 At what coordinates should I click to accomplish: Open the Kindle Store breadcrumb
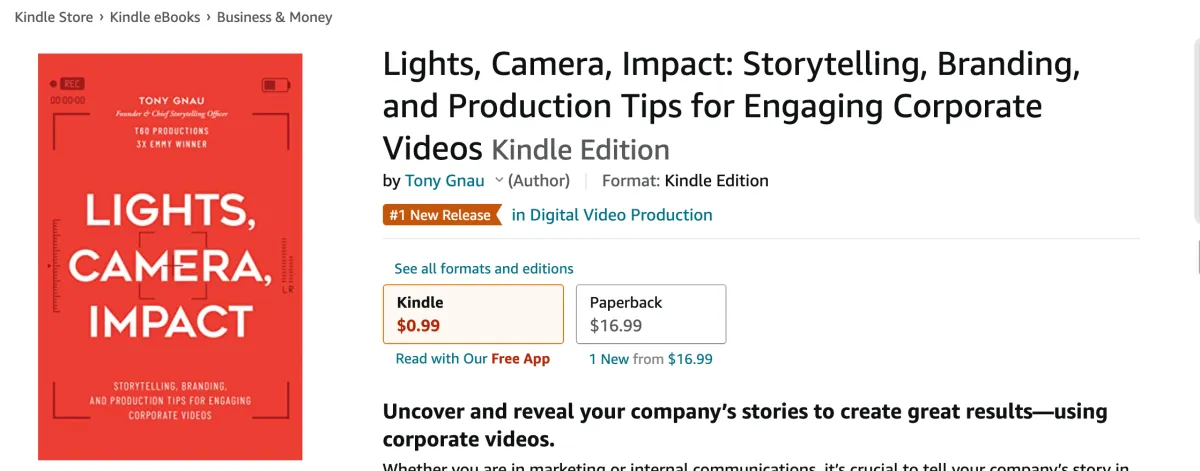tap(54, 17)
